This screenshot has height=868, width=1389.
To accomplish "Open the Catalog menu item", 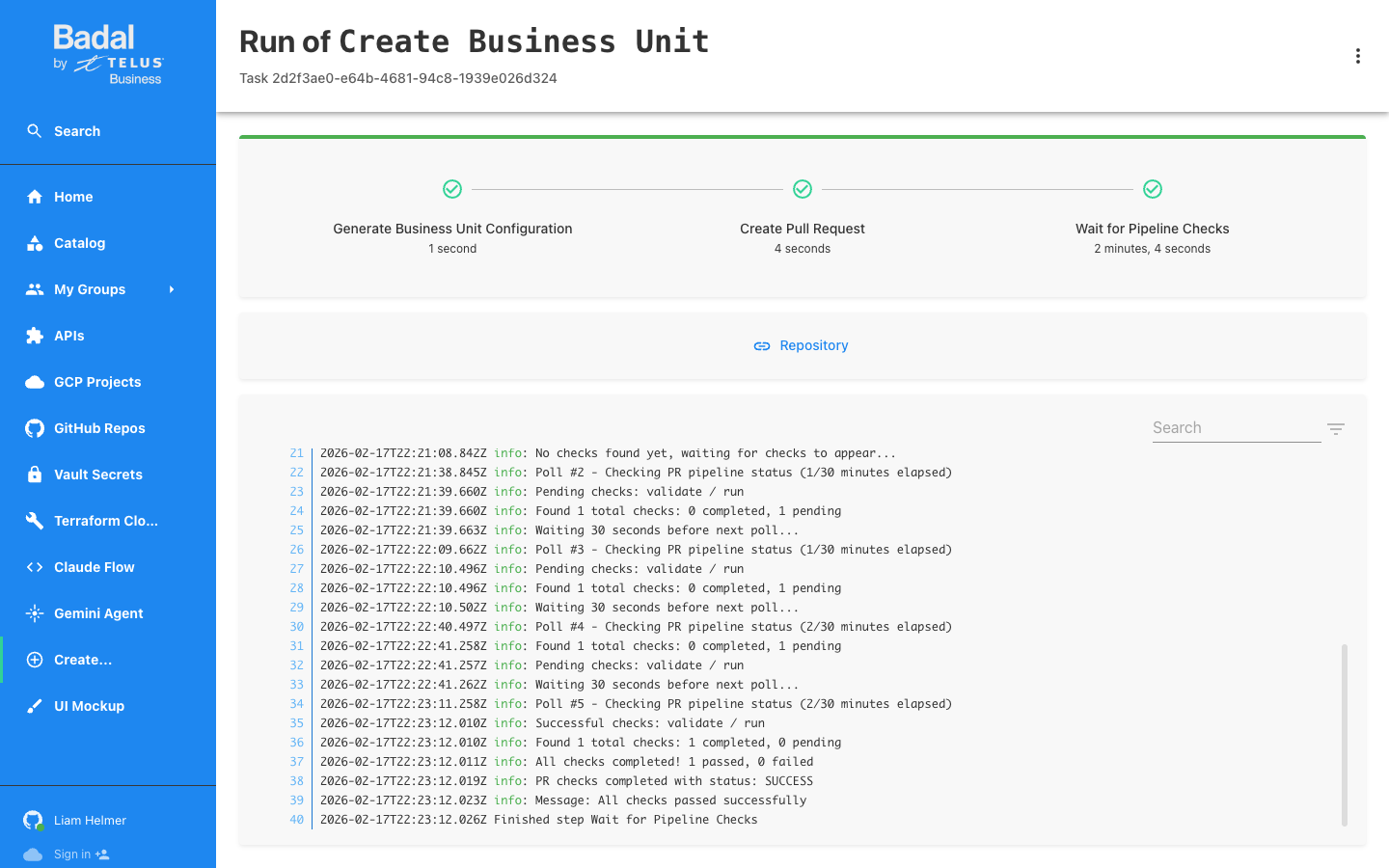I will click(x=108, y=243).
